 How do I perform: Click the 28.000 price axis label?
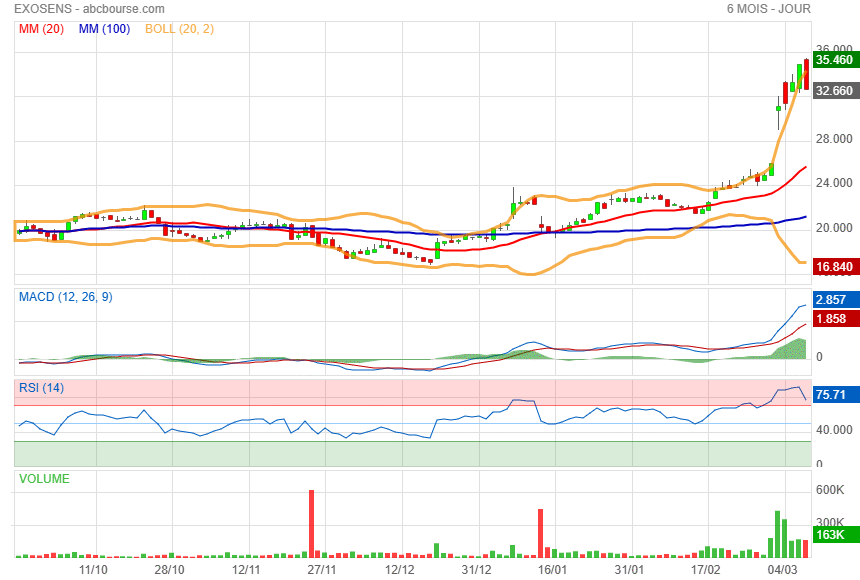tap(834, 139)
